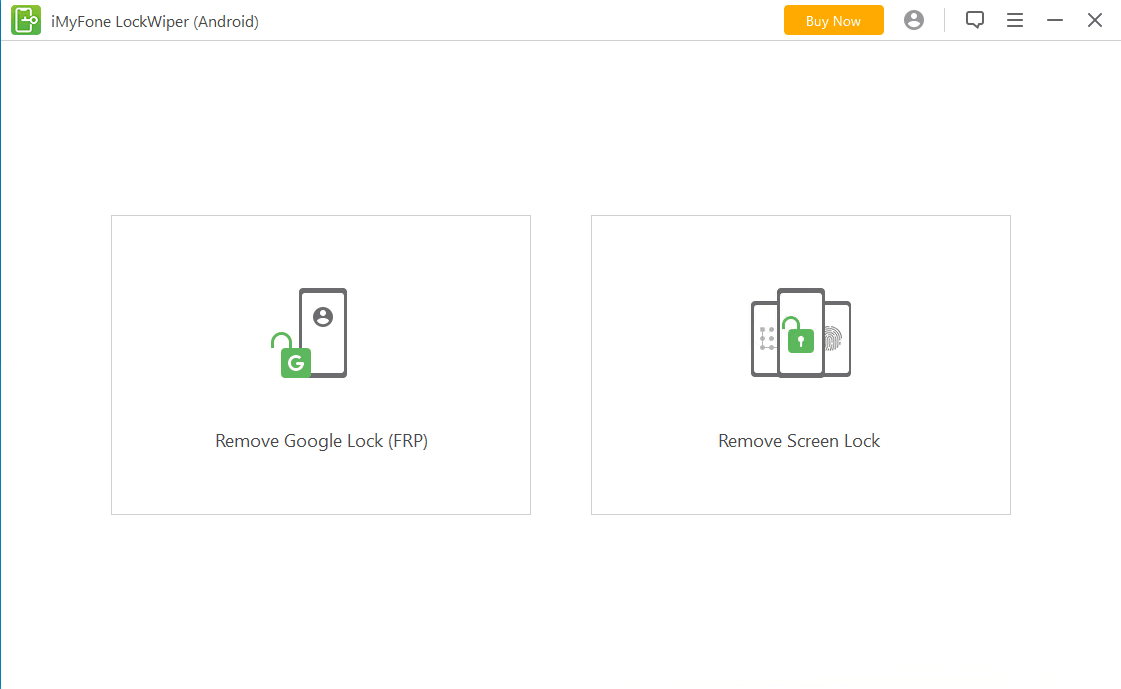Select the Remove Screen Lock card
Viewport: 1121px width, 689px height.
(801, 365)
